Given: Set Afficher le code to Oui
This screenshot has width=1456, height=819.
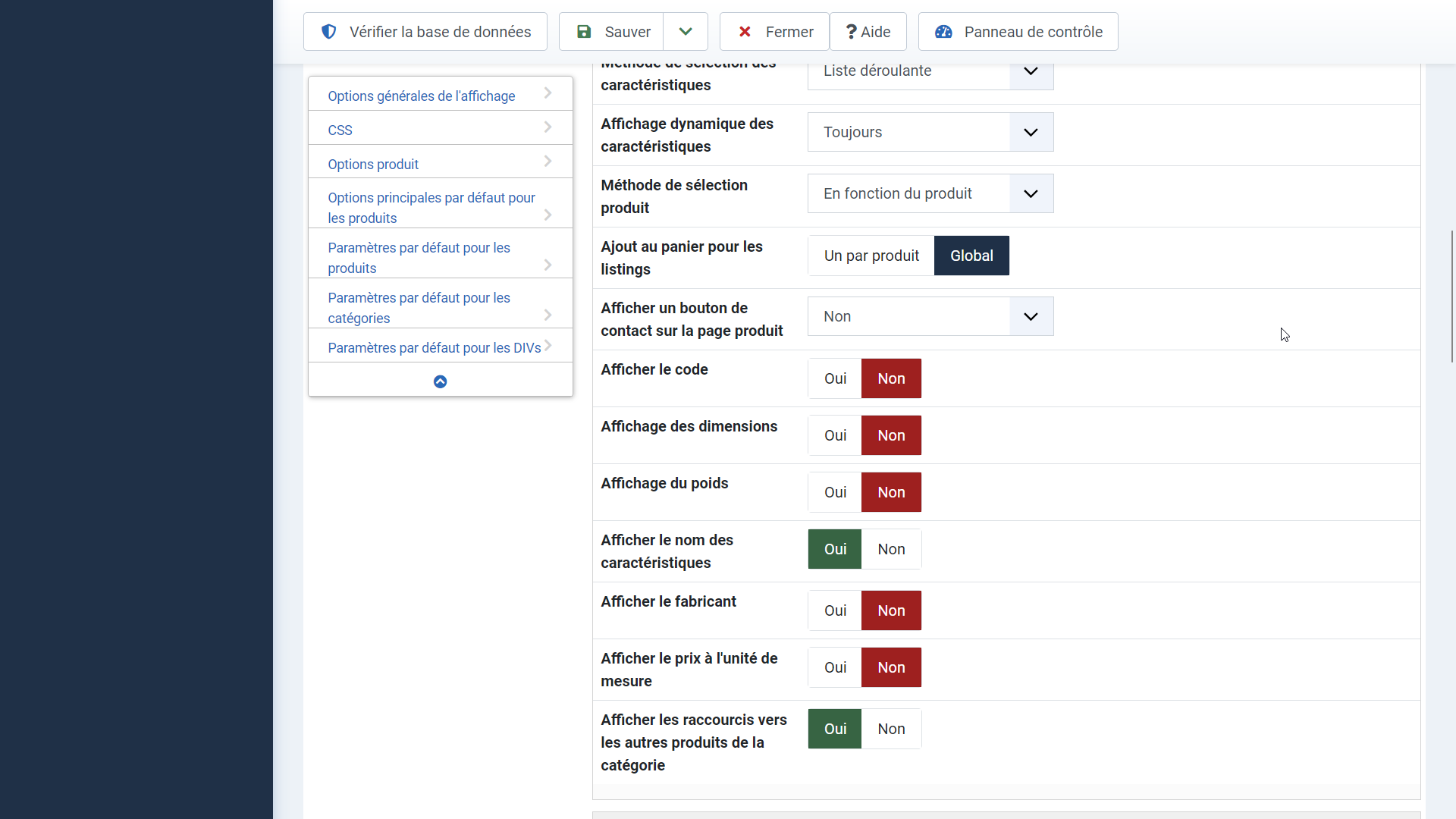Looking at the screenshot, I should (835, 378).
